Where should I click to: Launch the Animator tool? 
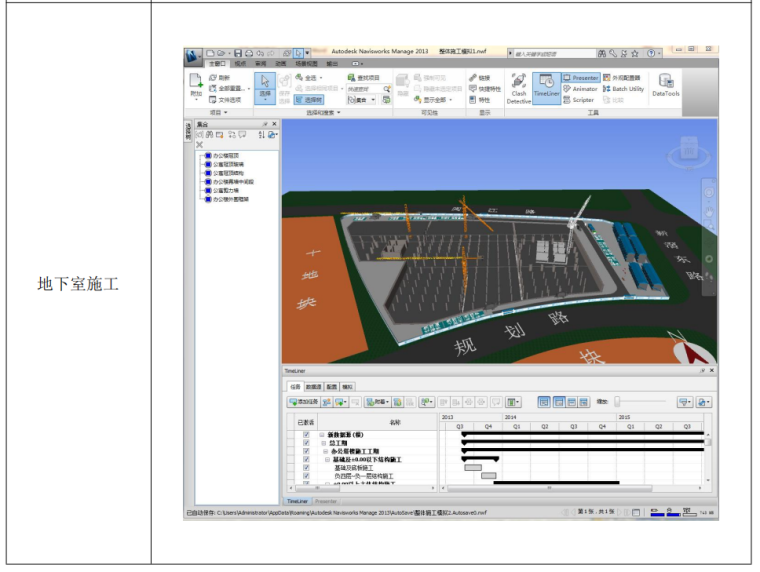point(580,88)
